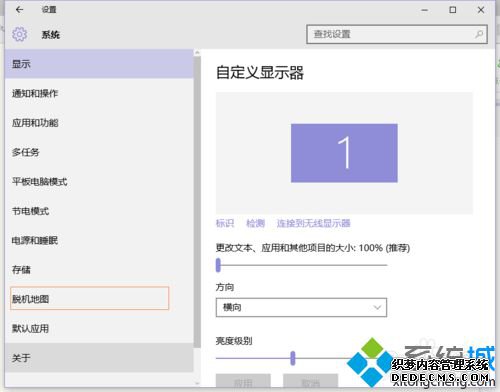Close the settings window
The height and width of the screenshot is (392, 500).
point(481,10)
